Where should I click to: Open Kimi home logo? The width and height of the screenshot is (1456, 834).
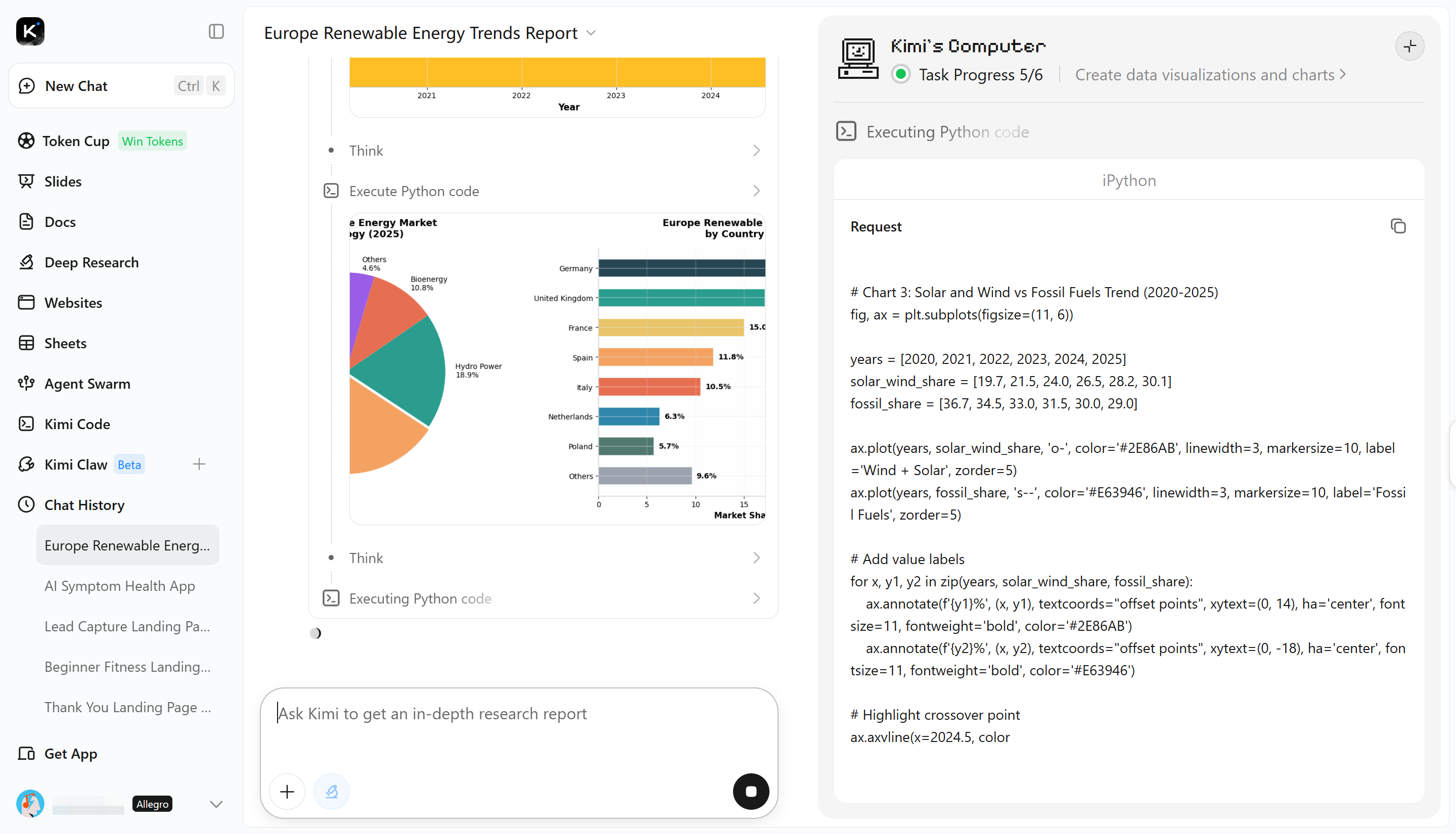pos(30,31)
